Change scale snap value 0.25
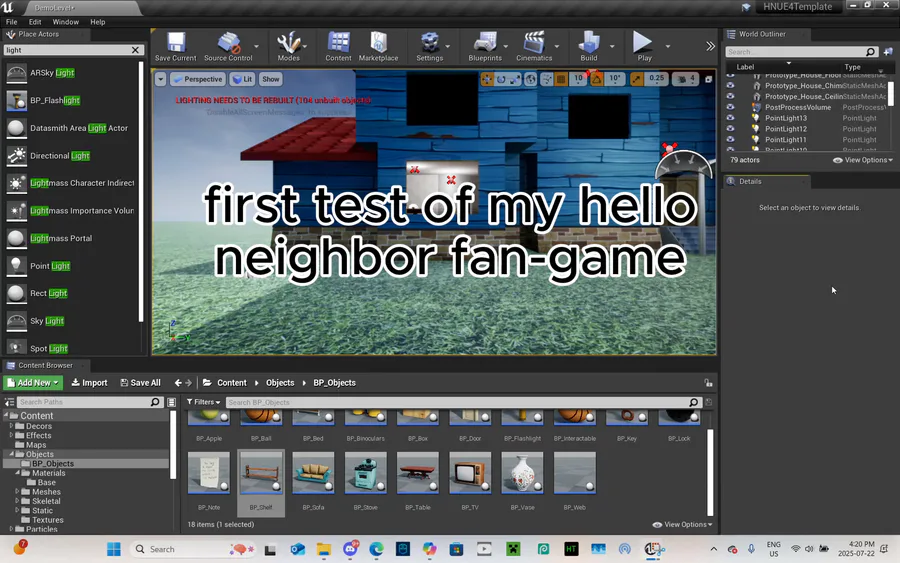This screenshot has width=900, height=563. pos(656,79)
